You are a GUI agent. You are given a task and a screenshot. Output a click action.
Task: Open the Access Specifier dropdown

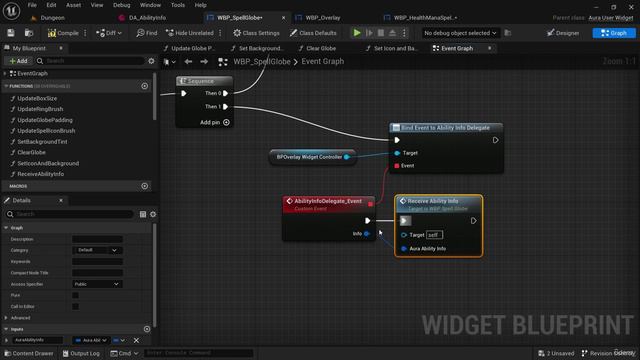97,284
